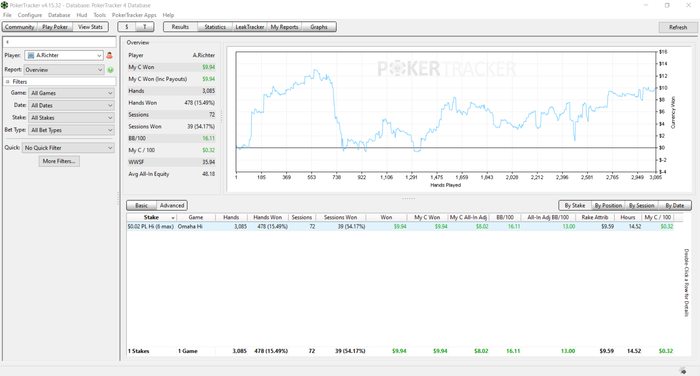This screenshot has width=700, height=376.
Task: Click the horizontal splitter handle below graph
Action: pyautogui.click(x=408, y=198)
